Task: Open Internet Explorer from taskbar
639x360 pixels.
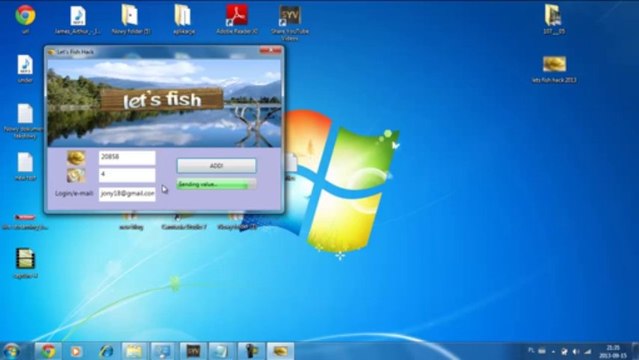Action: (106, 351)
